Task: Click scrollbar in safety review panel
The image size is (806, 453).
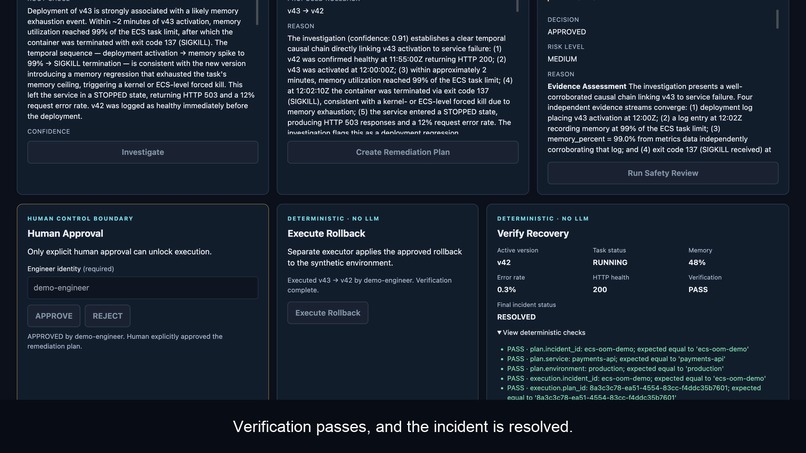Action: 777,19
